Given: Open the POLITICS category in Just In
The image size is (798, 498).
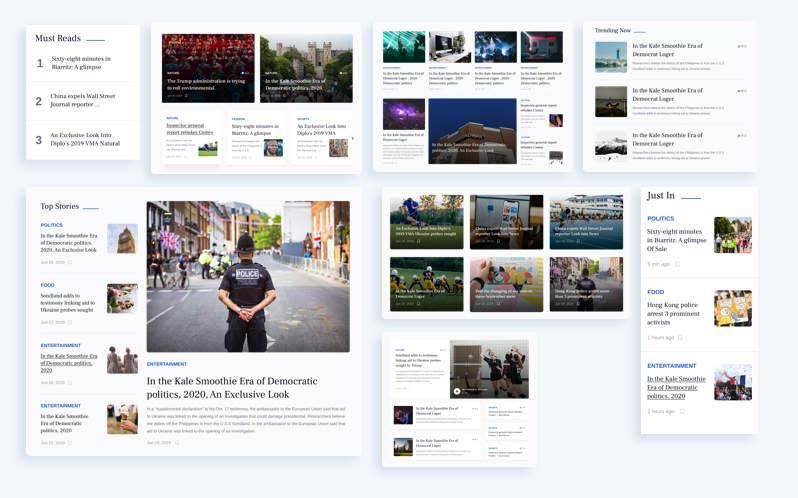Looking at the screenshot, I should coord(660,218).
